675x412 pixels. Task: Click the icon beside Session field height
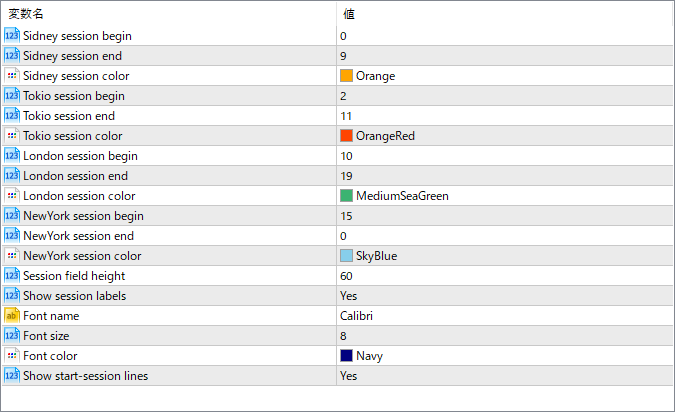[x=11, y=276]
